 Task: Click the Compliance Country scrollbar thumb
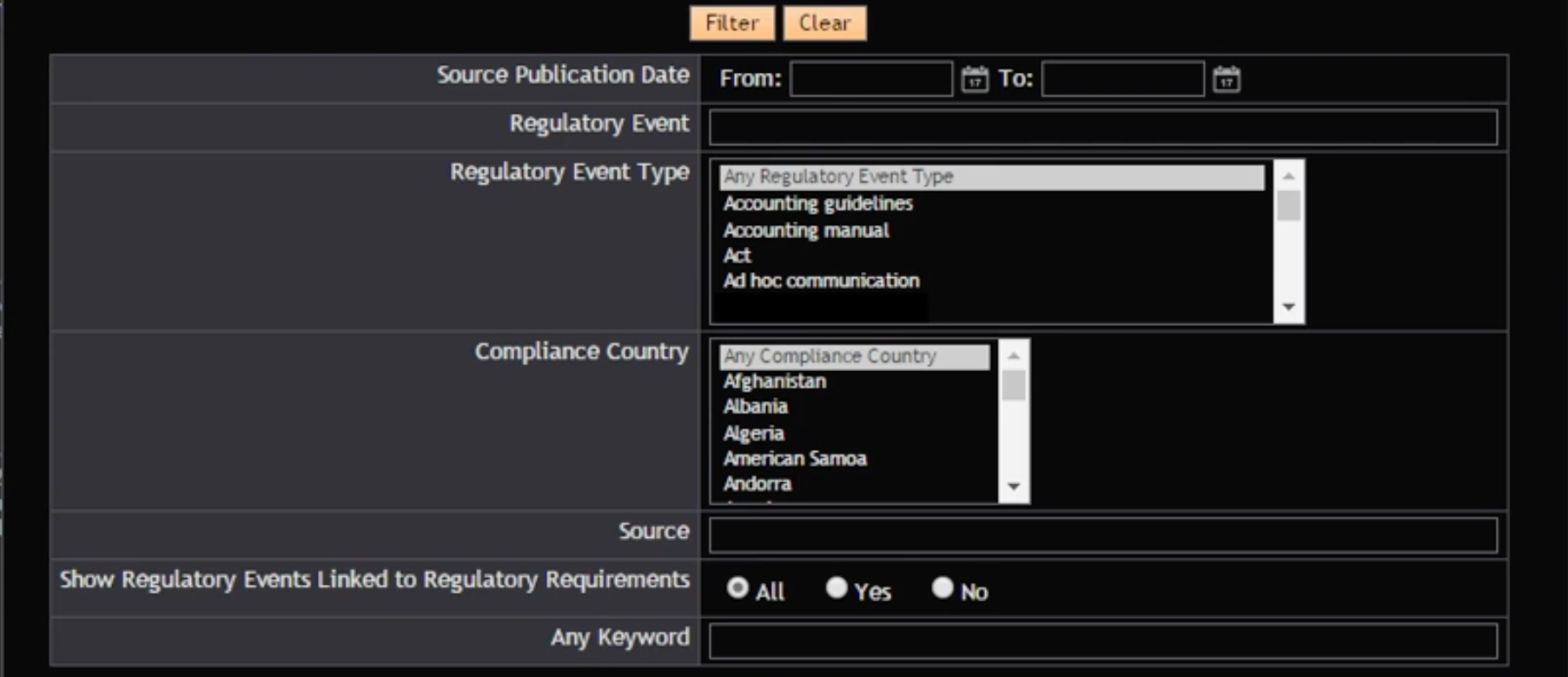[x=1013, y=385]
